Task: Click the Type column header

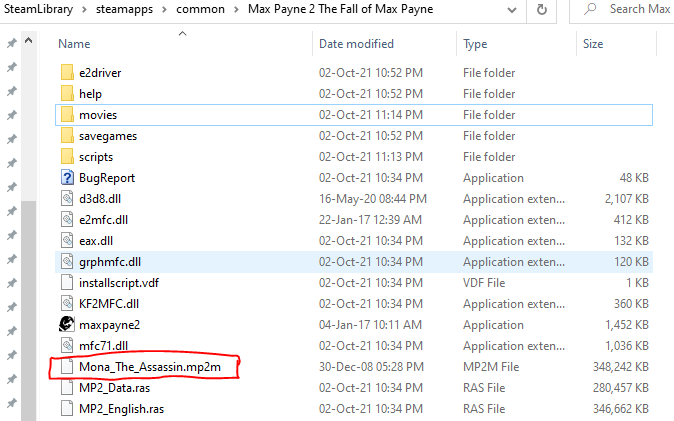Action: point(475,44)
